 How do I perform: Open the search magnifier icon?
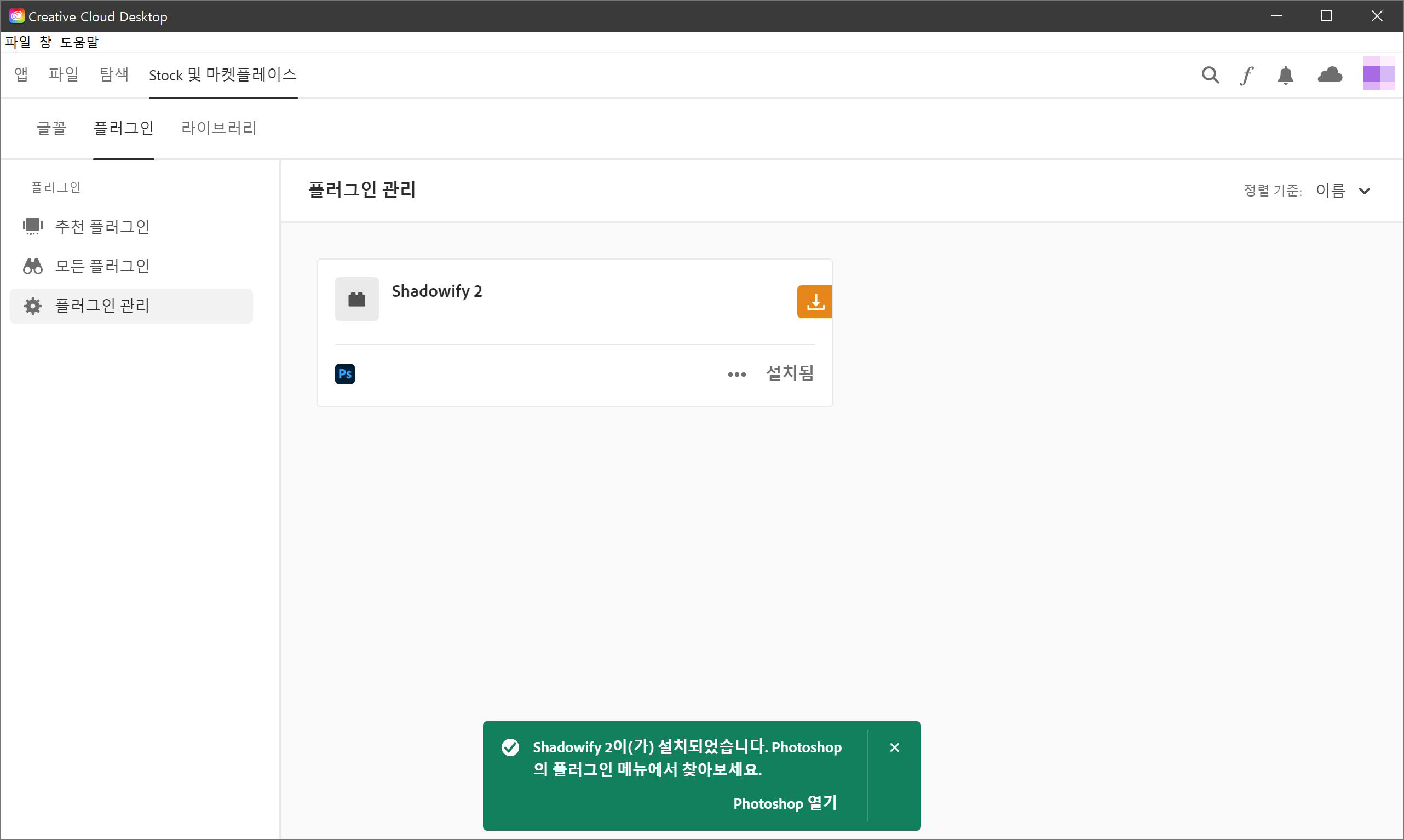(x=1210, y=74)
